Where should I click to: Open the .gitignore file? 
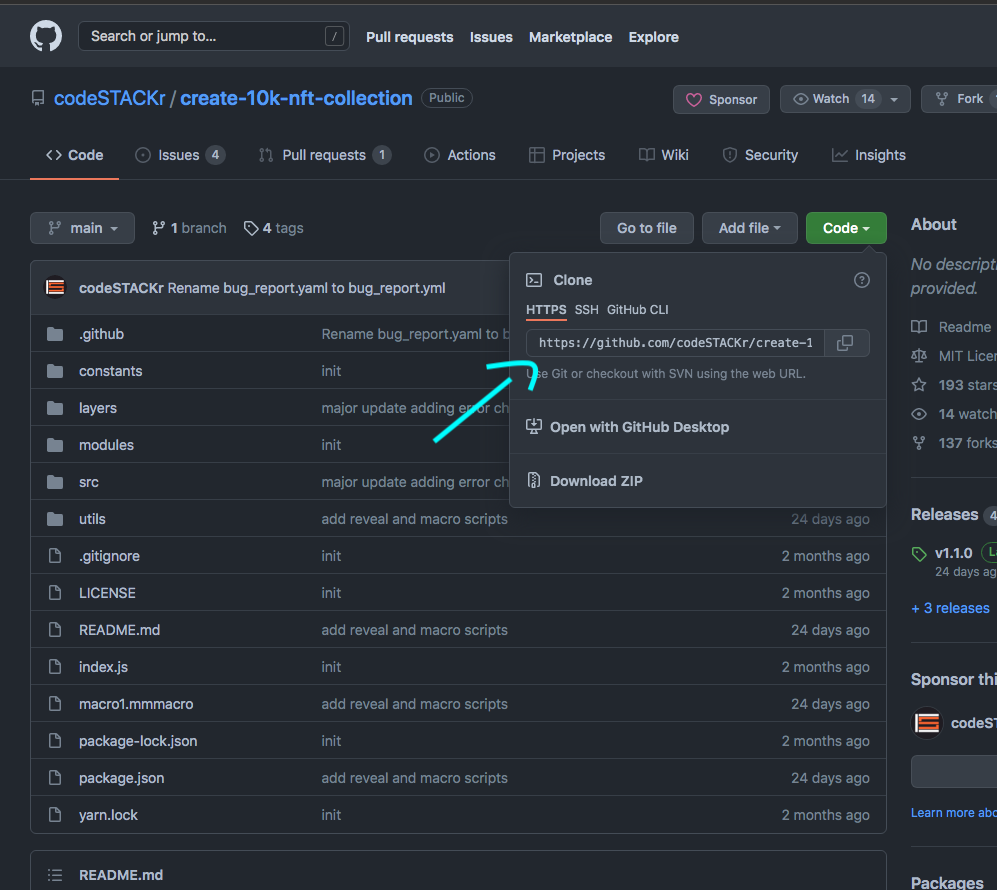pyautogui.click(x=109, y=556)
